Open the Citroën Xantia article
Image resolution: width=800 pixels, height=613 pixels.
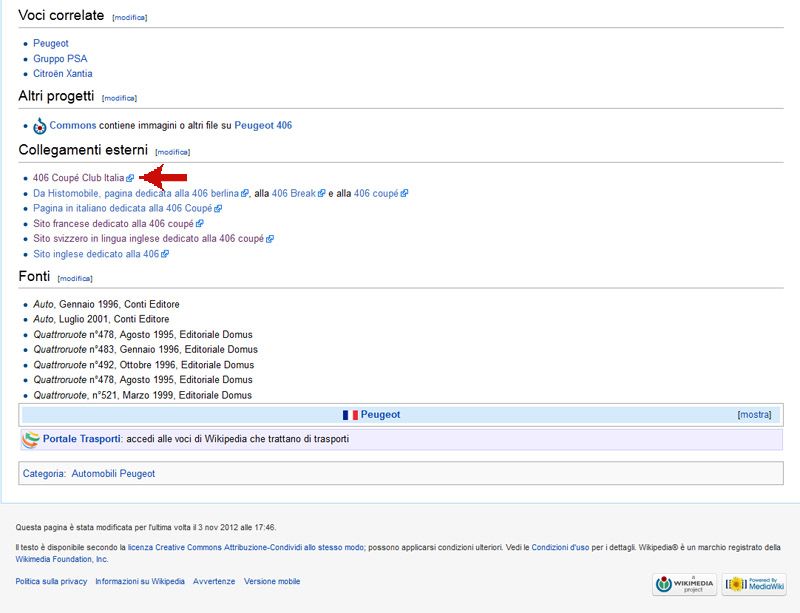pos(63,74)
